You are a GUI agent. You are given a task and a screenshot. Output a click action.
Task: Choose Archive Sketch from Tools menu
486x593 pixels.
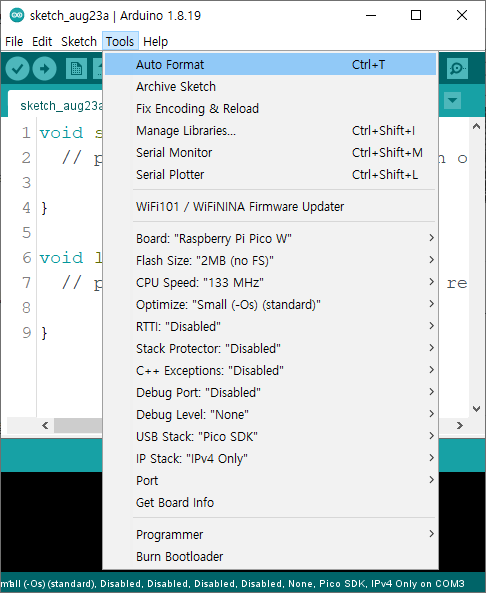click(x=270, y=87)
